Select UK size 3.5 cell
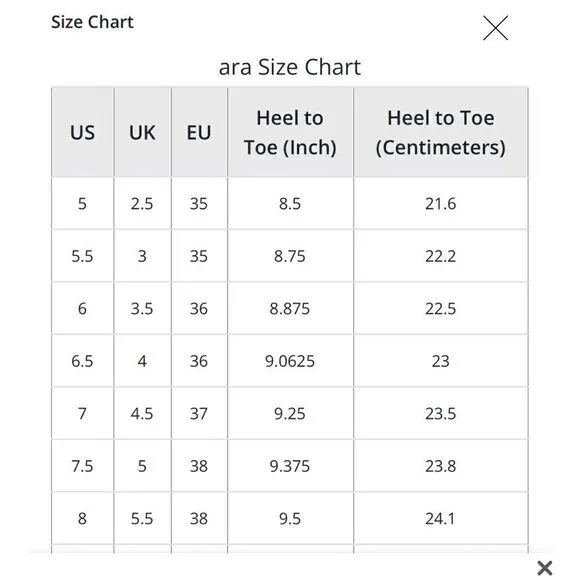Viewport: 580px width, 580px height. coord(142,308)
